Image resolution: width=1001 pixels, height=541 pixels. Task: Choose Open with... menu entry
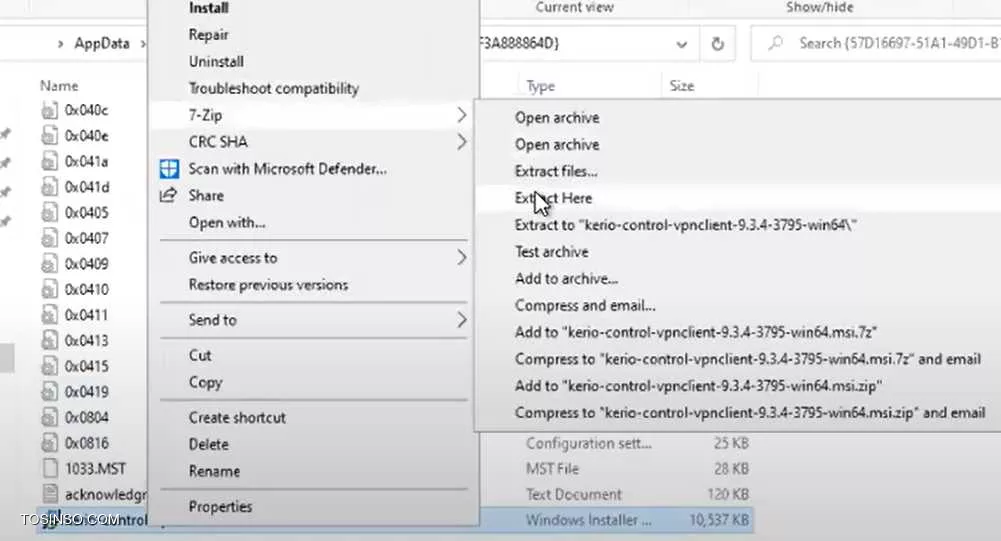(x=227, y=222)
